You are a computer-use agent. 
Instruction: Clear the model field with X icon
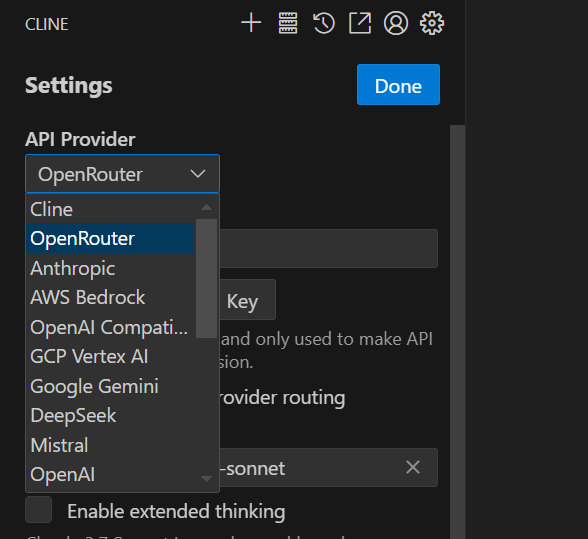(412, 467)
